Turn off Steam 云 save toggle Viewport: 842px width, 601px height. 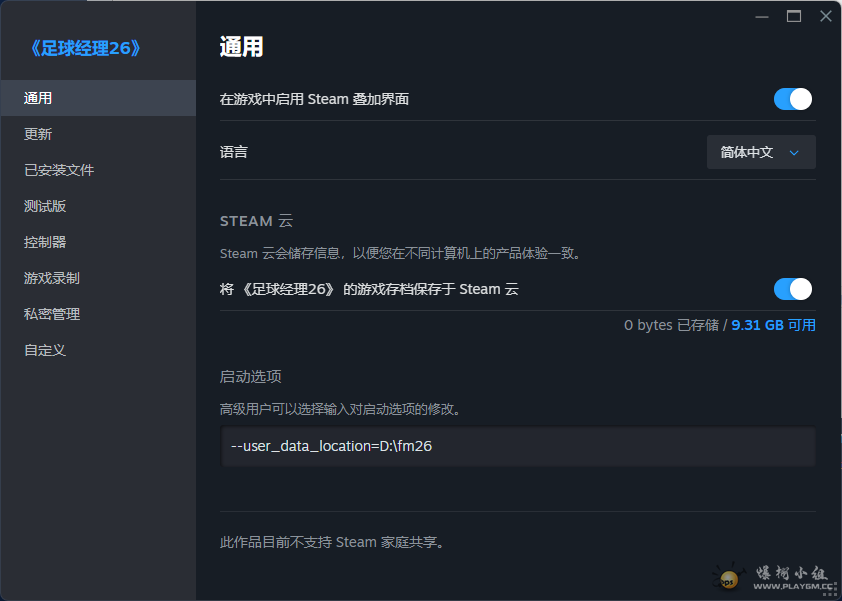(792, 289)
